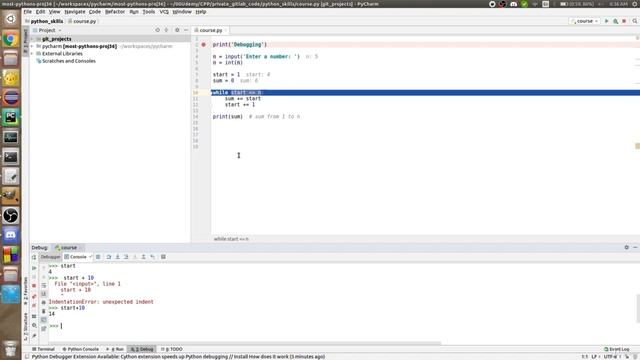The height and width of the screenshot is (360, 640).
Task: Click Step Out icon in debugger toolbar
Action: click(143, 257)
